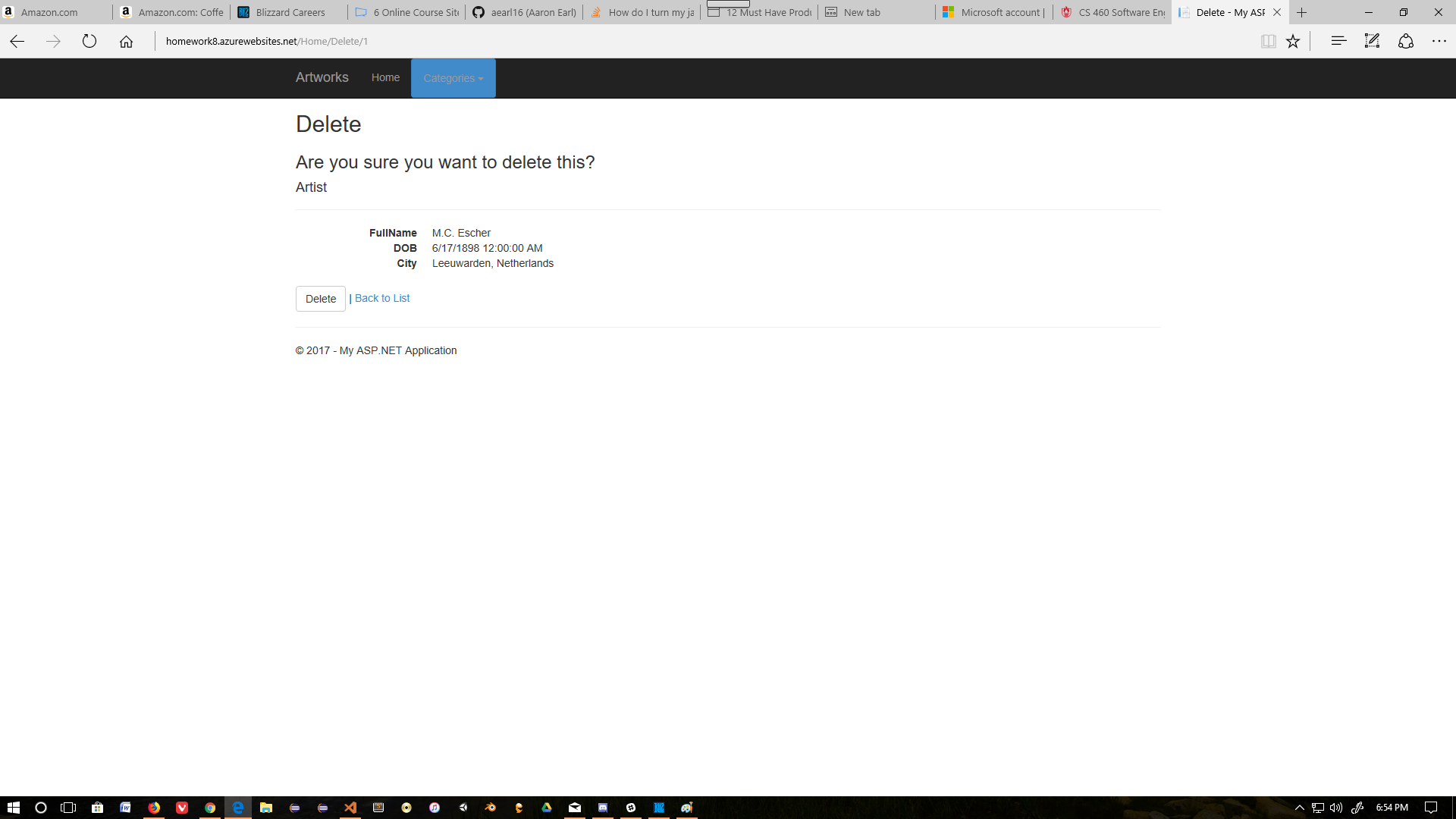Show hidden system tray icons chevron
The height and width of the screenshot is (819, 1456).
[x=1299, y=808]
